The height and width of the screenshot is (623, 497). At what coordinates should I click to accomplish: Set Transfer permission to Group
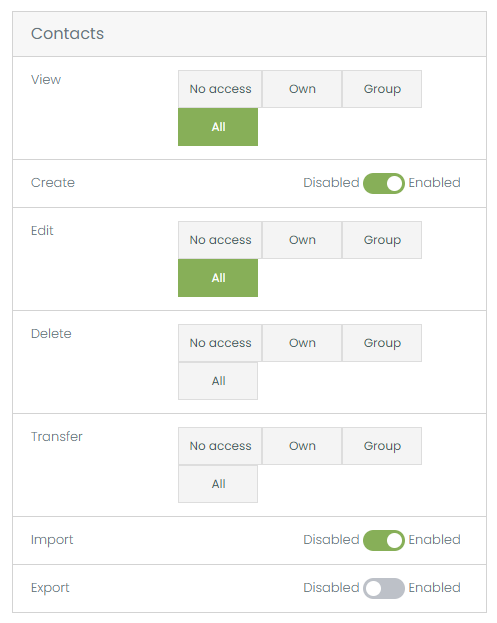click(382, 446)
